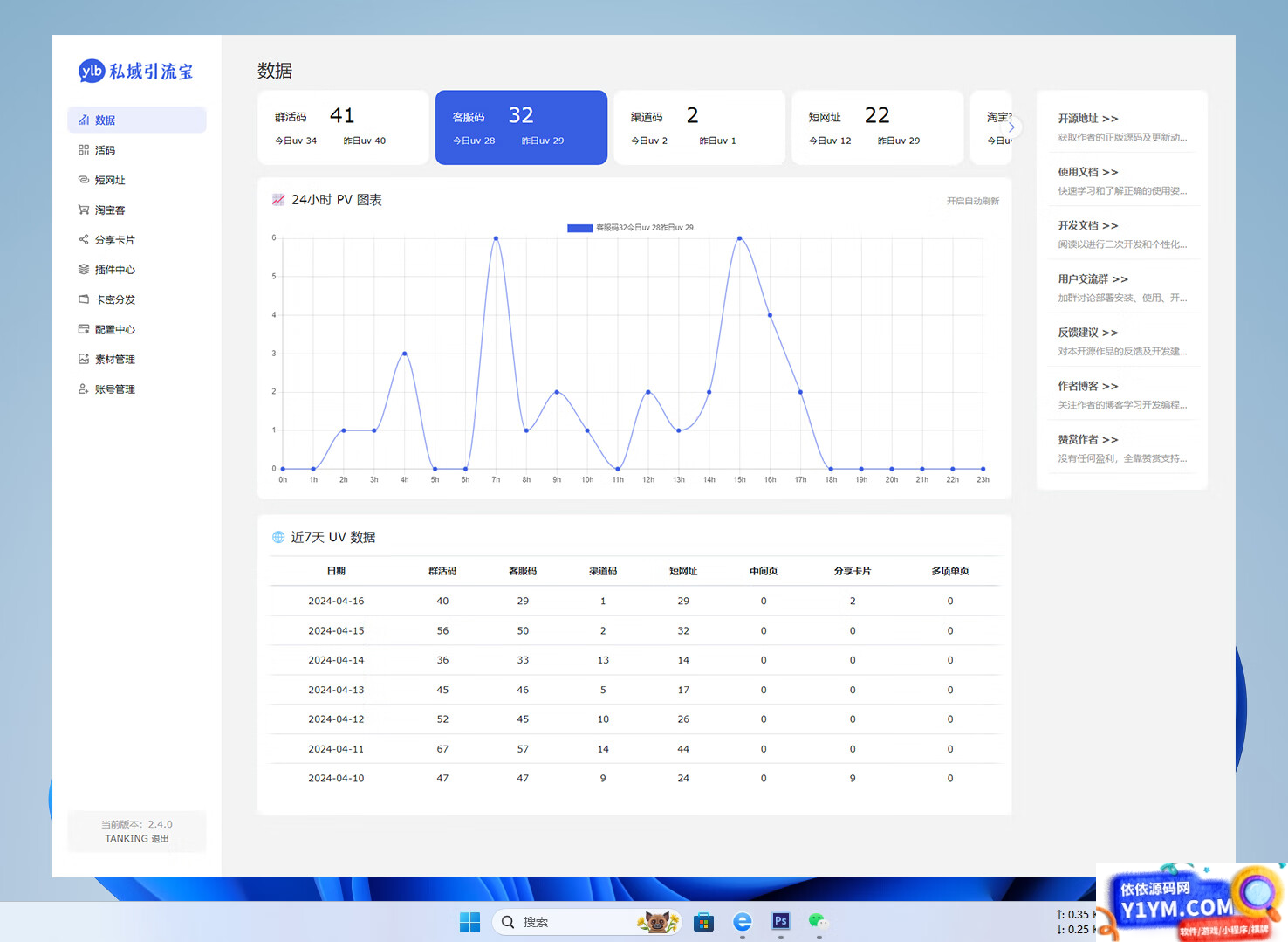Click the 分享卡片 share icon

pos(84,239)
